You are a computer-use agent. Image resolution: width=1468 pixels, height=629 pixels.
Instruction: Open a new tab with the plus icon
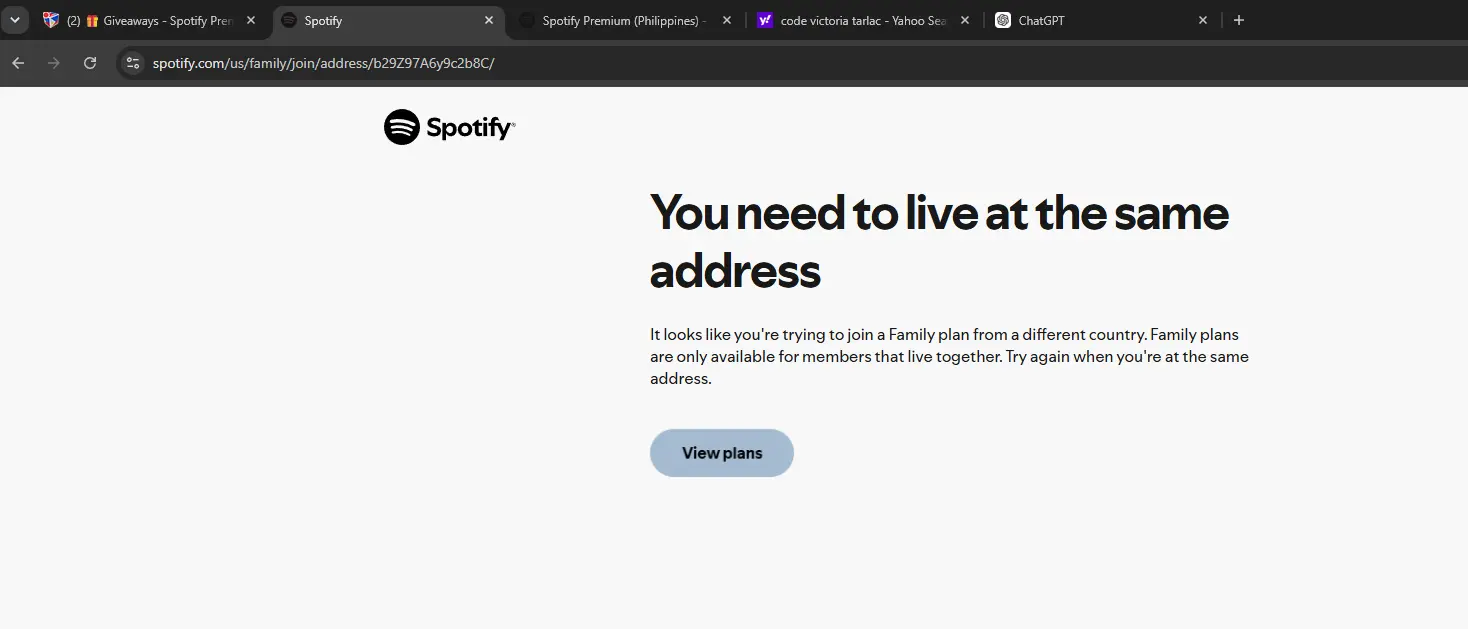tap(1239, 20)
